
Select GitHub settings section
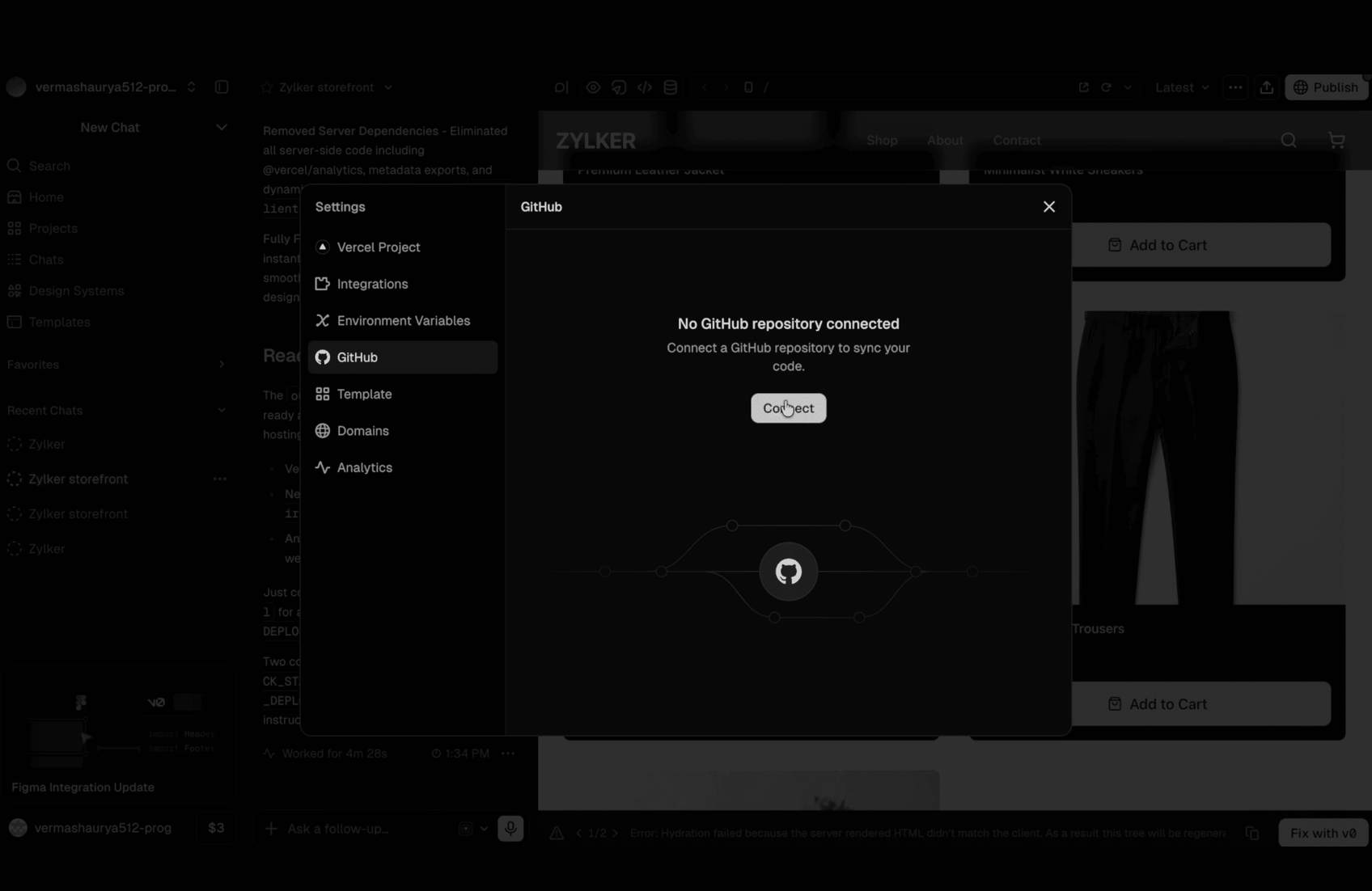(x=402, y=357)
